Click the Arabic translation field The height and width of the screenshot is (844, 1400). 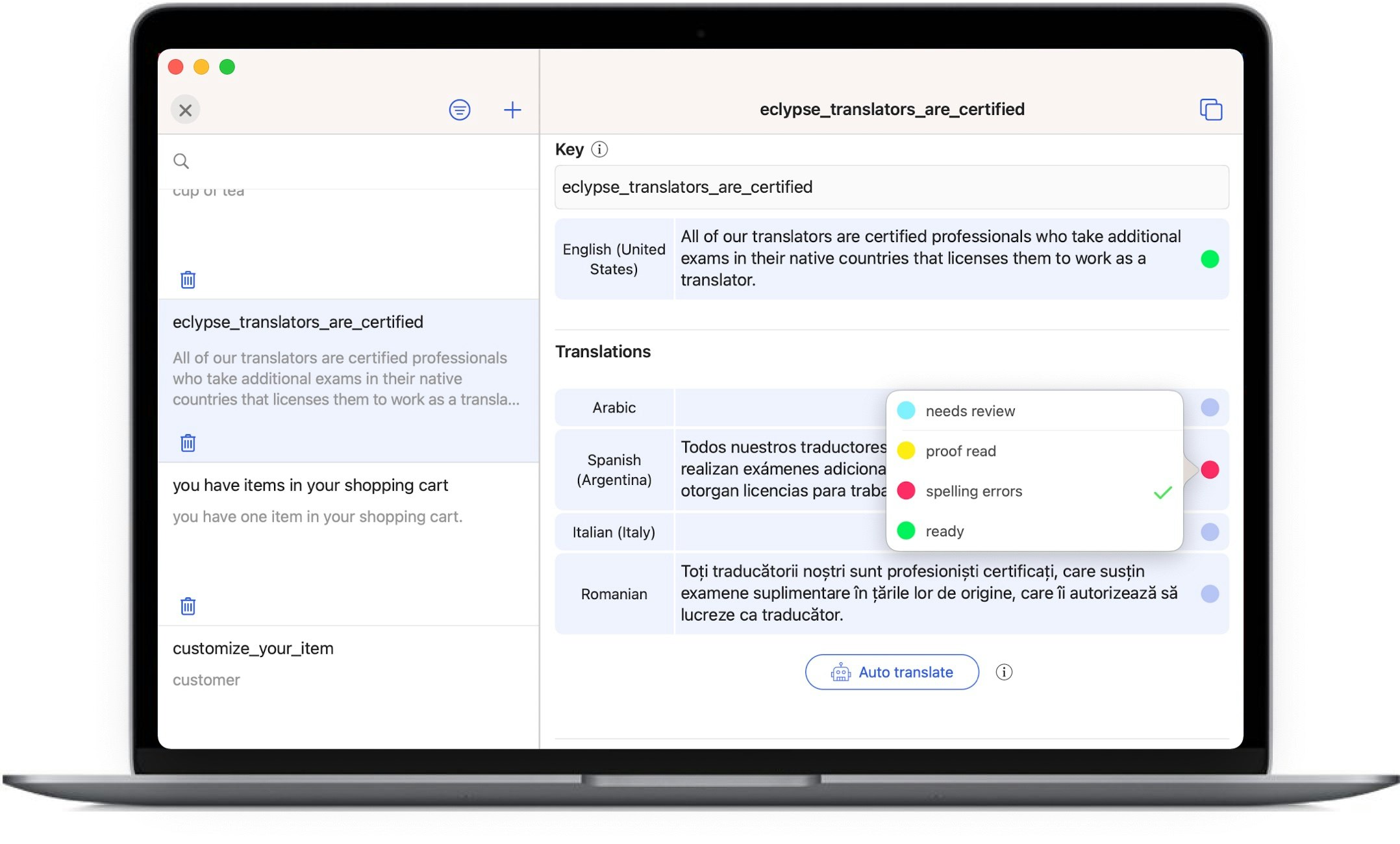tap(781, 408)
